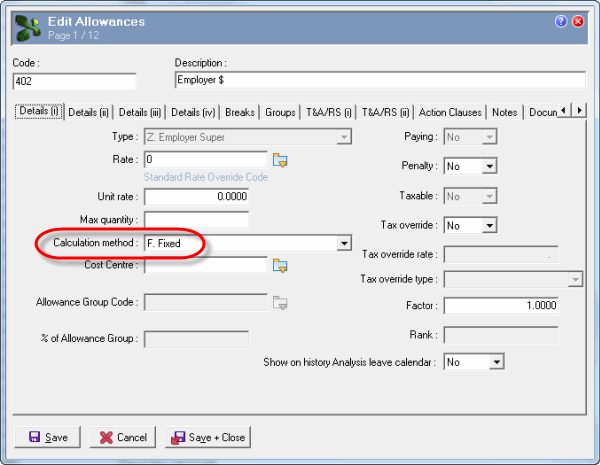Screen dimensions: 600x465
Task: Click the blue help icon in title bar
Action: (x=561, y=20)
